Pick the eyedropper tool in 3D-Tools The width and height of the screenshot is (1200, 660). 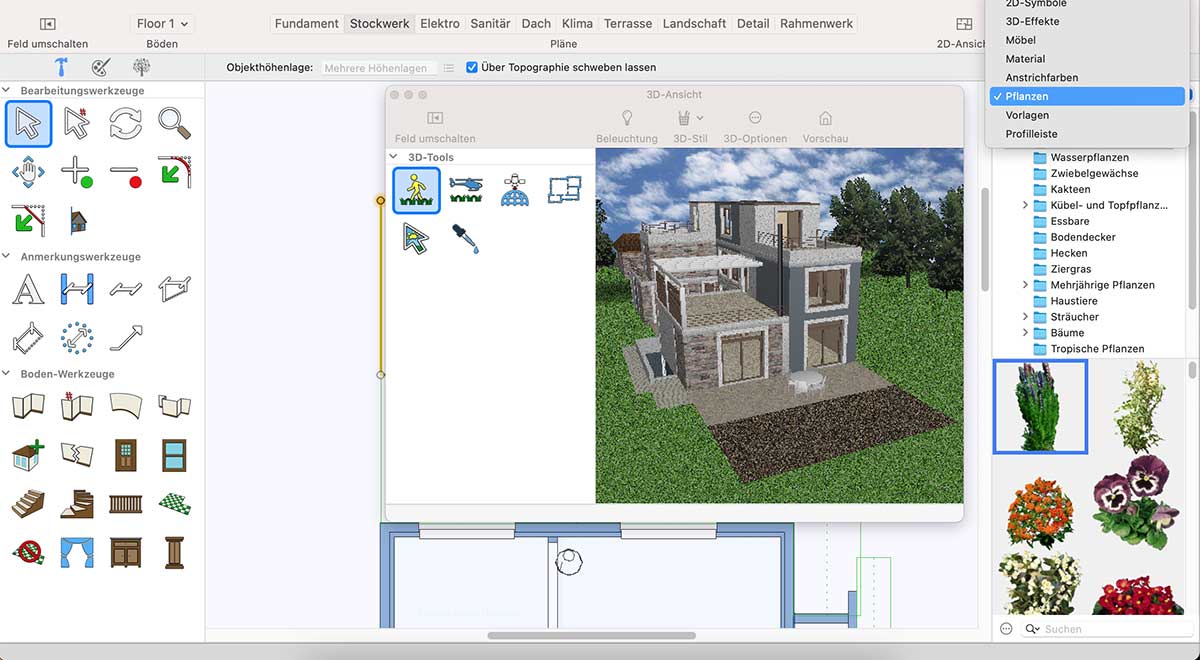[466, 239]
